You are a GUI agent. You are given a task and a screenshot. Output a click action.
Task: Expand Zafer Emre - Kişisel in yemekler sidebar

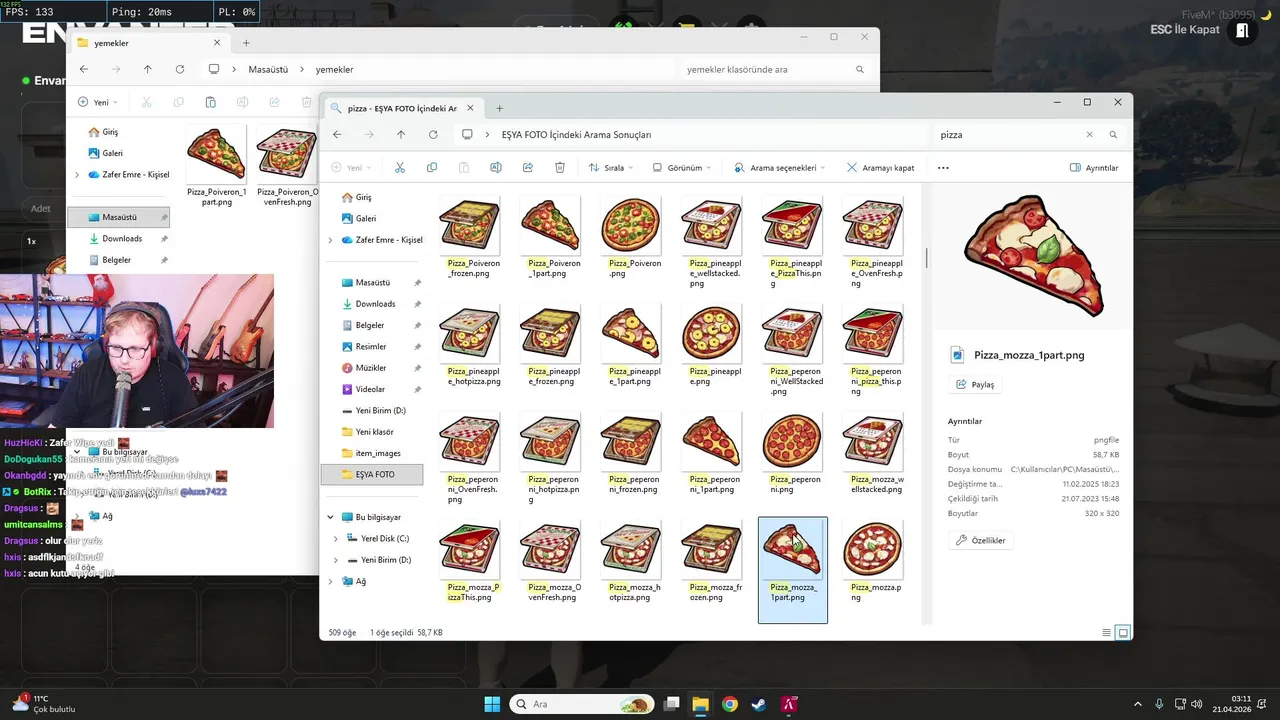77,174
